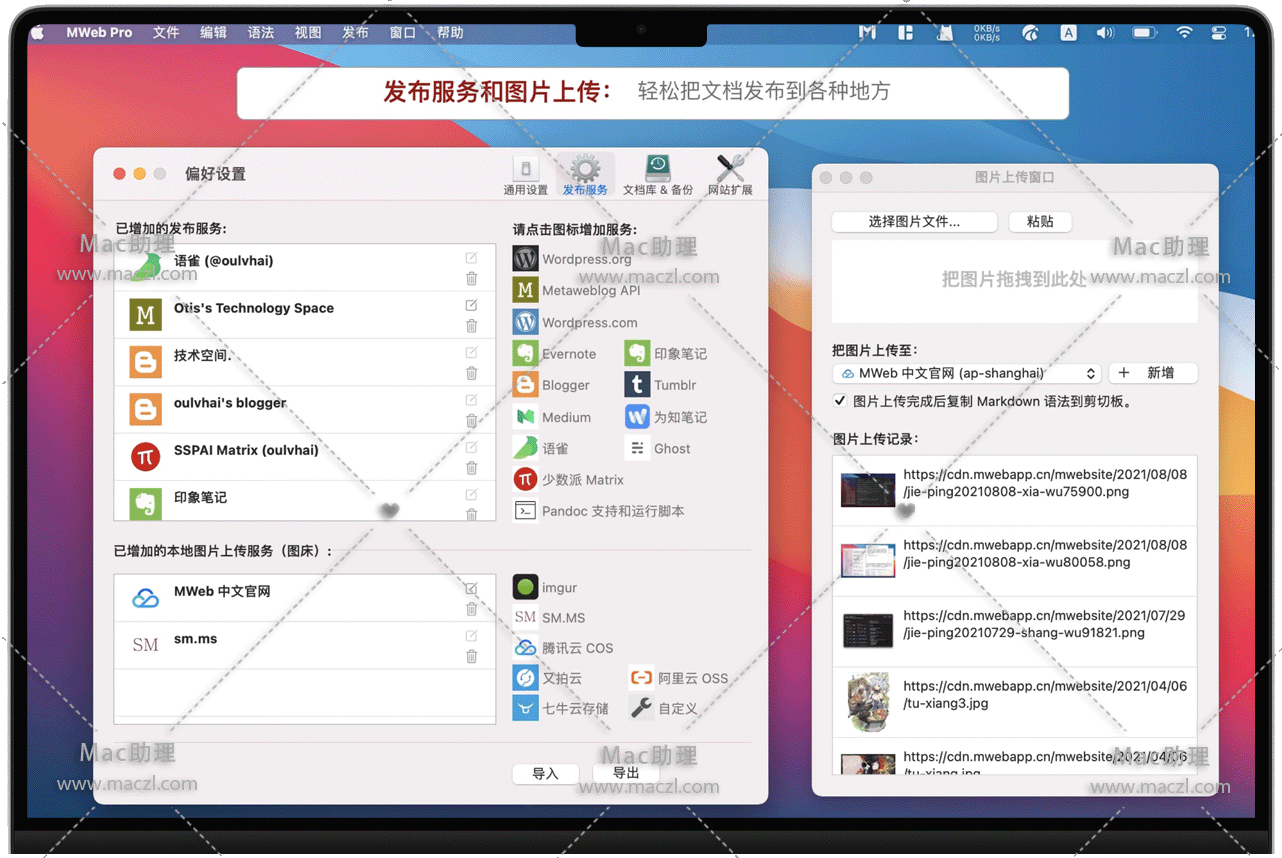The image size is (1282, 858).
Task: Delete the oulvhai's blogger service
Action: (471, 421)
